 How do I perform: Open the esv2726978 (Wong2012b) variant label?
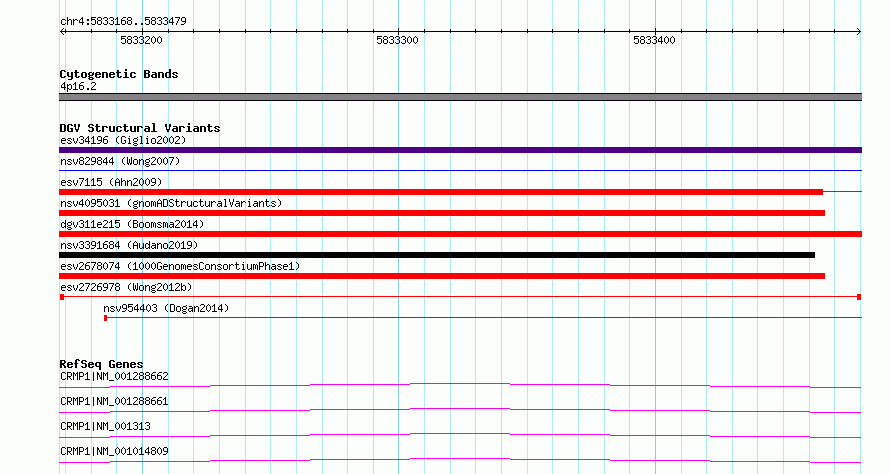tap(126, 287)
